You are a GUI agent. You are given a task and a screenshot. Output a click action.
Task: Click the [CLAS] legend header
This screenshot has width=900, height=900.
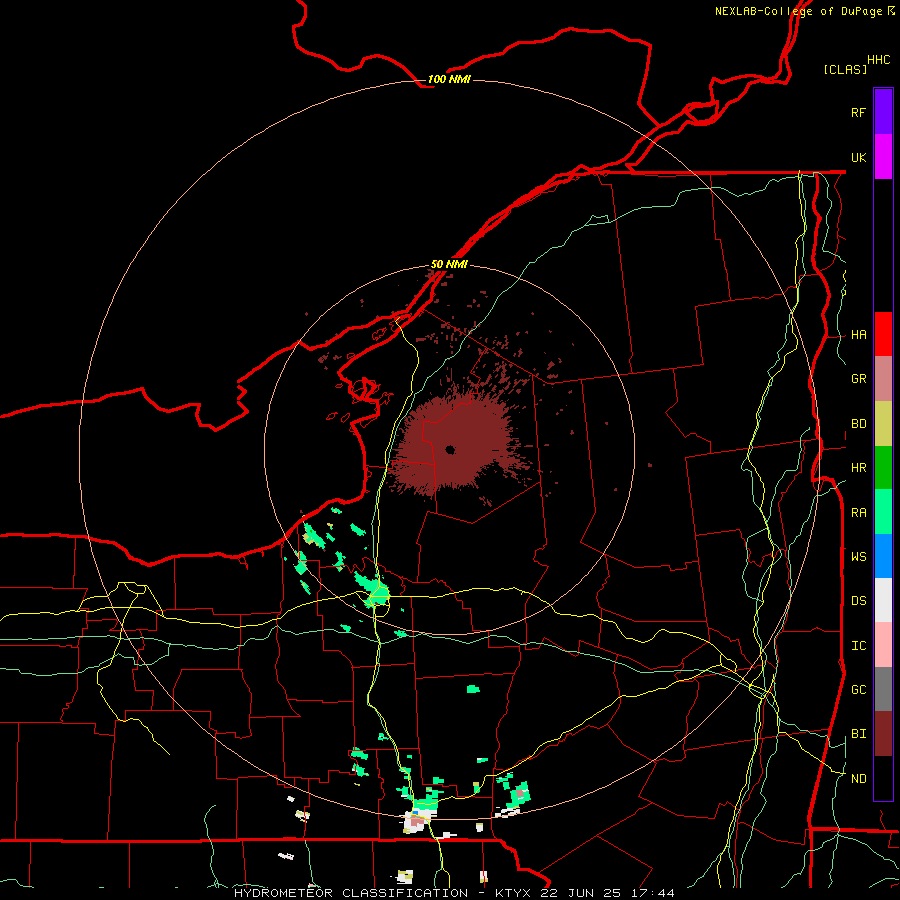point(845,69)
